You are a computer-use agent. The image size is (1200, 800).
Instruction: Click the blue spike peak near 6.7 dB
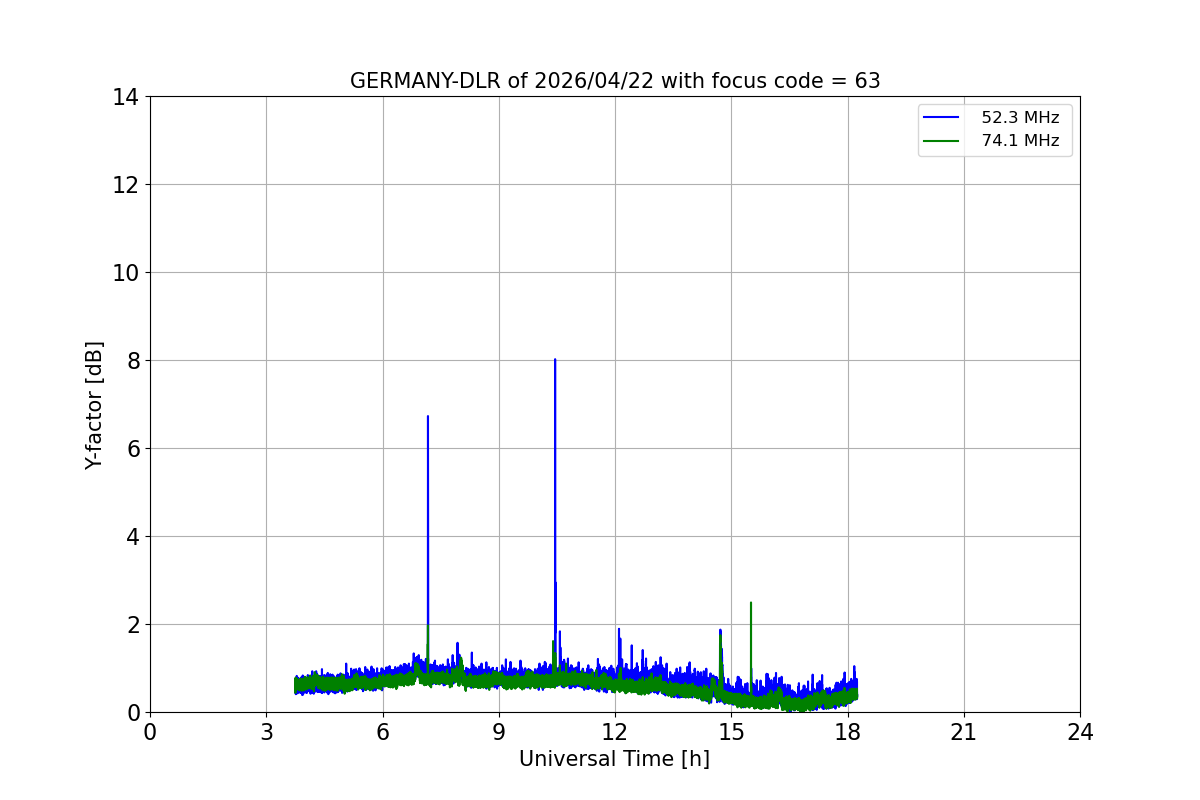click(x=428, y=417)
